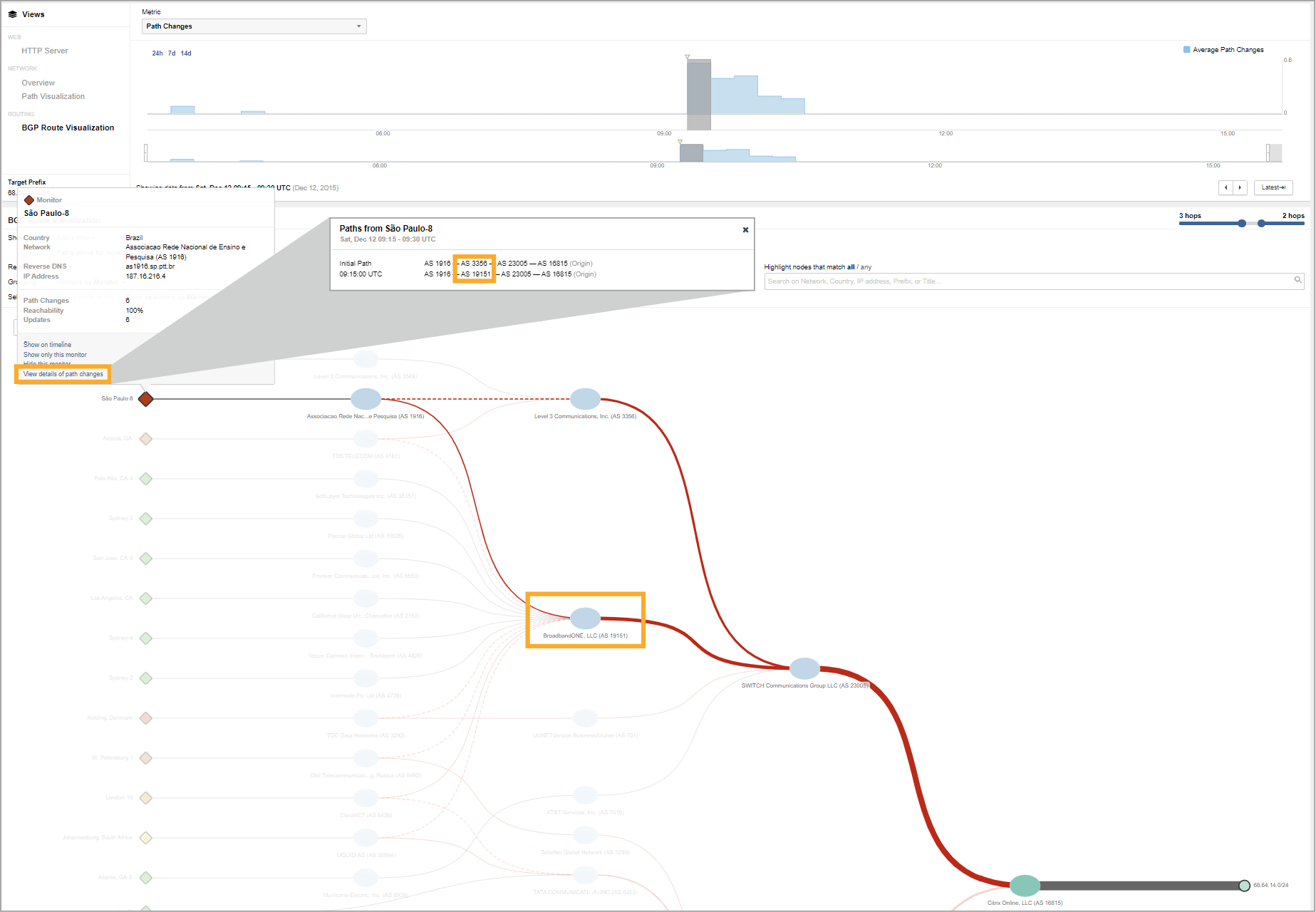Click the search magnifier icon in highlight field
The image size is (1316, 912).
coord(1297,281)
